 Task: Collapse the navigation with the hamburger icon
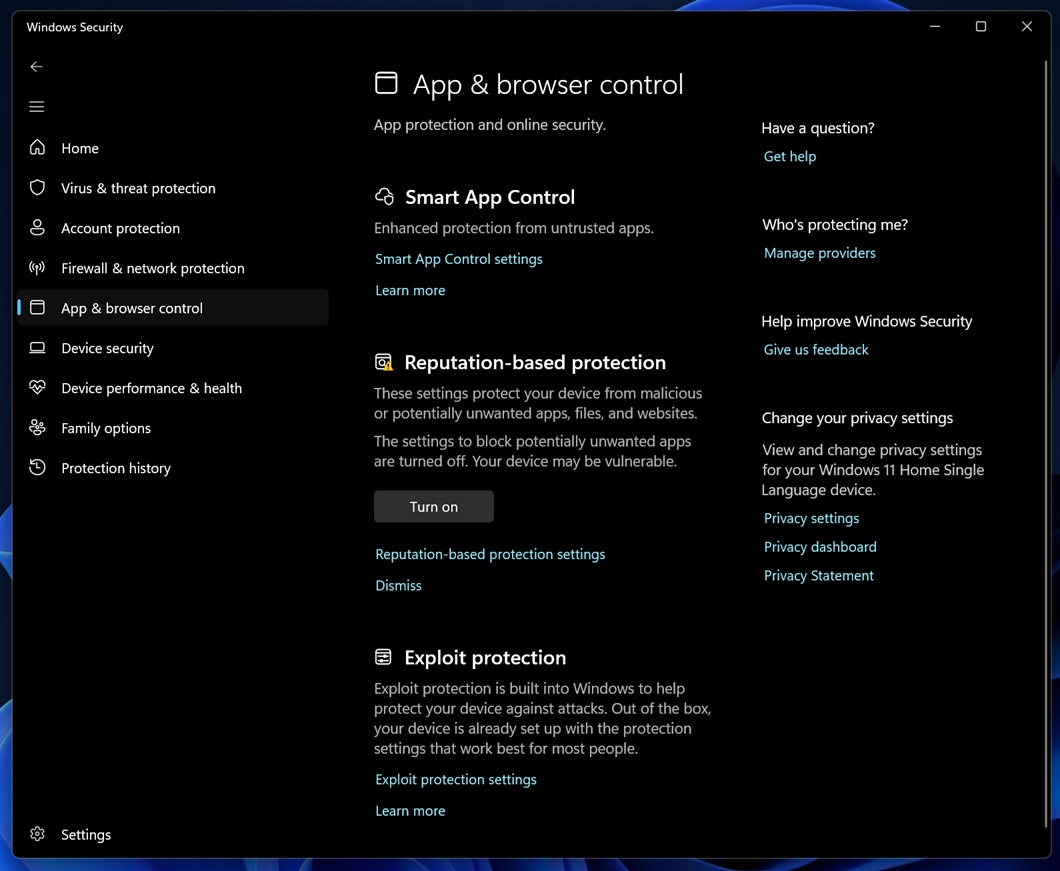pyautogui.click(x=36, y=106)
